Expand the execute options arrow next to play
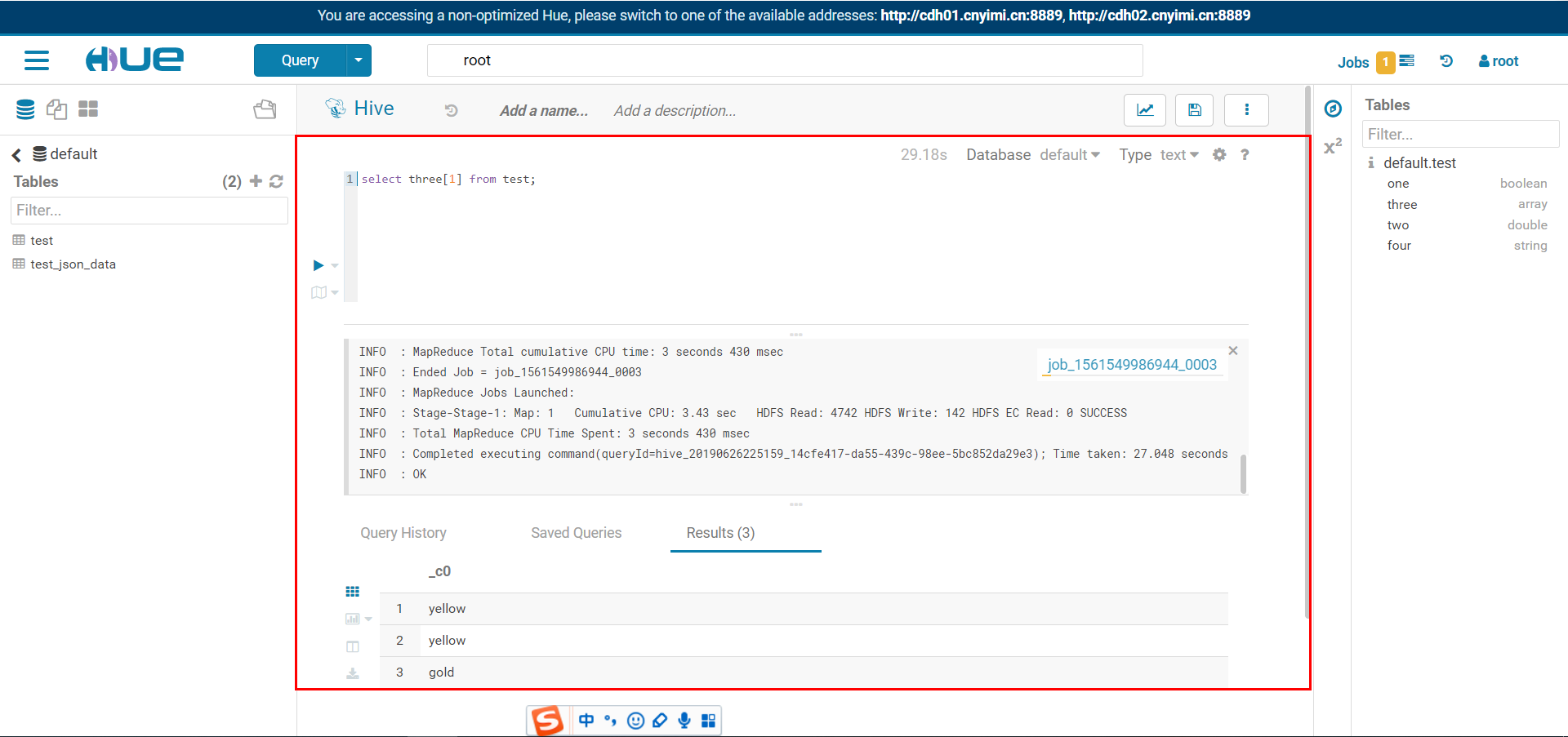The image size is (1568, 737). click(x=332, y=265)
